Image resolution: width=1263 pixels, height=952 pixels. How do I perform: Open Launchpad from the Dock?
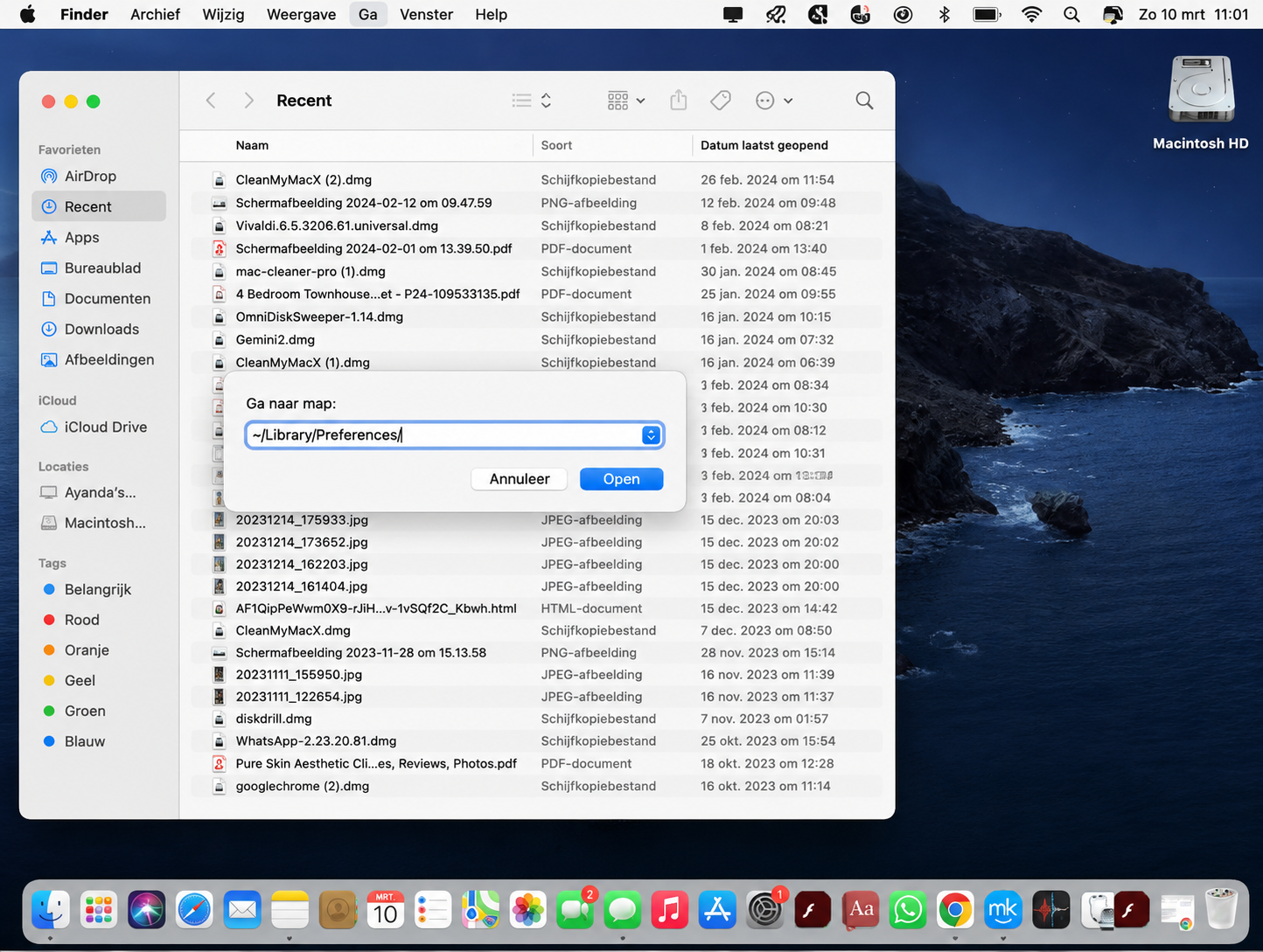[x=99, y=910]
